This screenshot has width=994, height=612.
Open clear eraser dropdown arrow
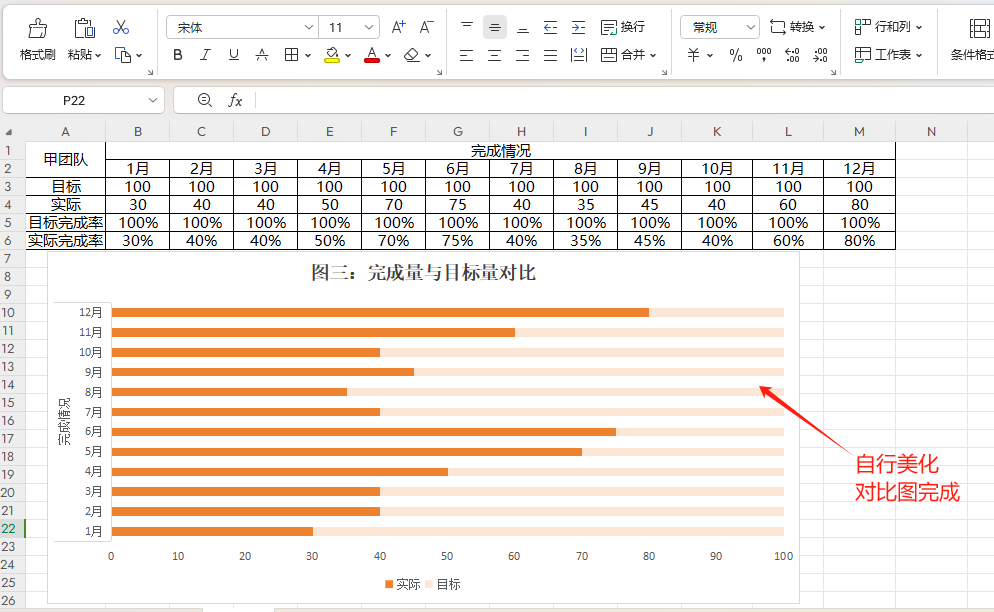[428, 56]
